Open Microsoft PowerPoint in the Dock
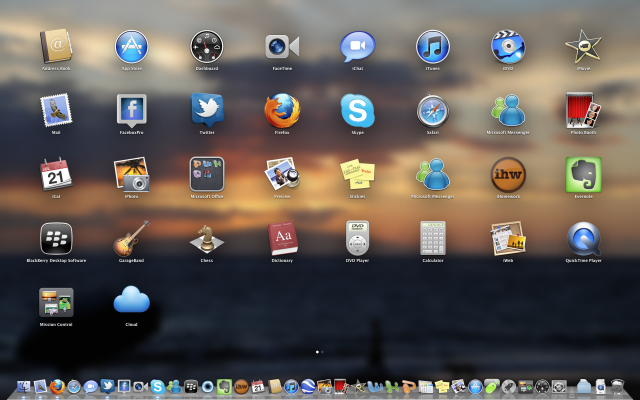The height and width of the screenshot is (400, 640). [x=408, y=386]
